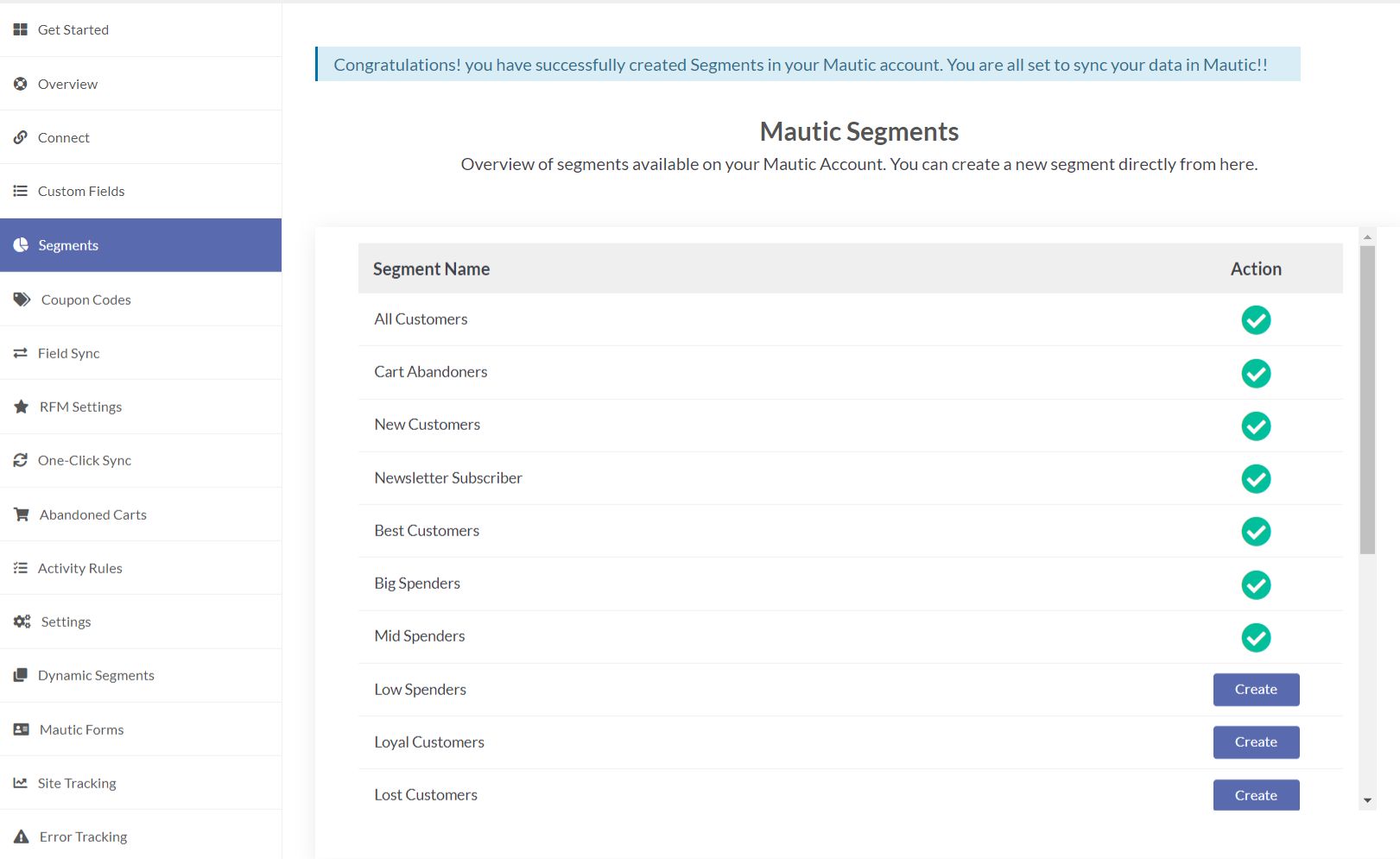This screenshot has height=859, width=1400.
Task: Click the Abandoned Carts cart icon
Action: [x=21, y=515]
